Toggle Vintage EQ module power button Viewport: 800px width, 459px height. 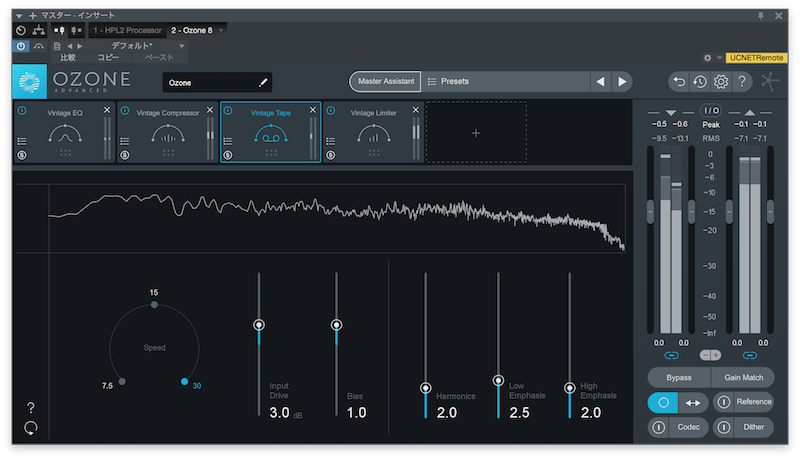22,111
